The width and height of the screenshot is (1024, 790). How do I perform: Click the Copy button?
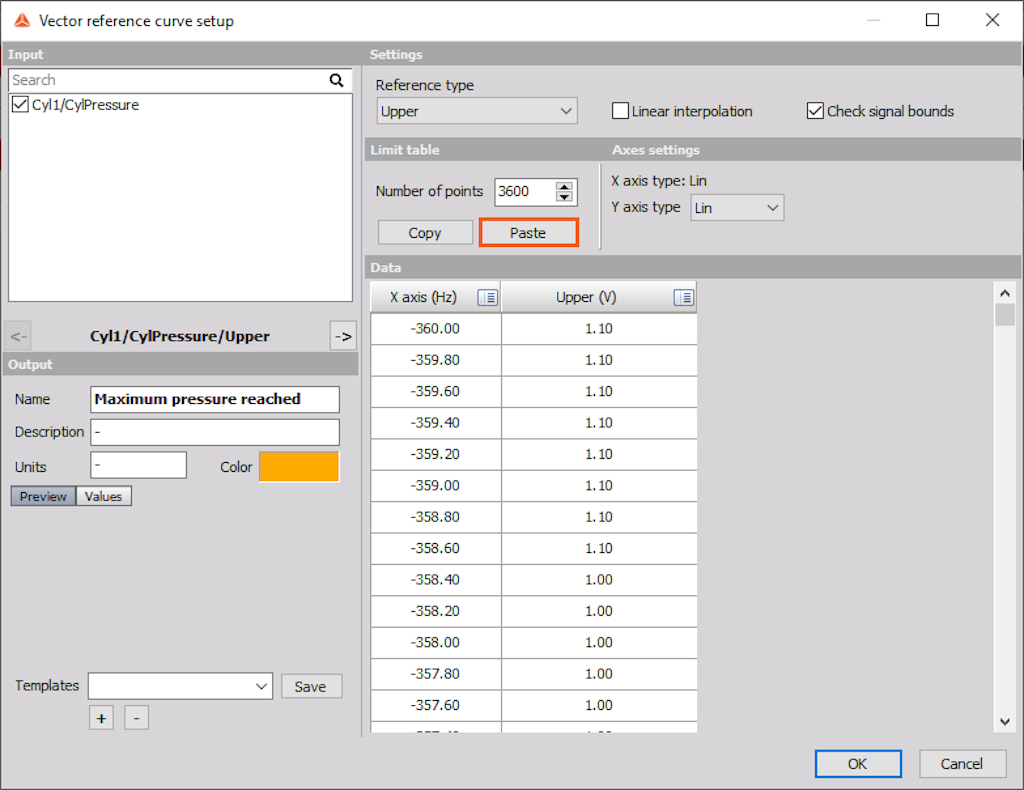click(x=425, y=233)
